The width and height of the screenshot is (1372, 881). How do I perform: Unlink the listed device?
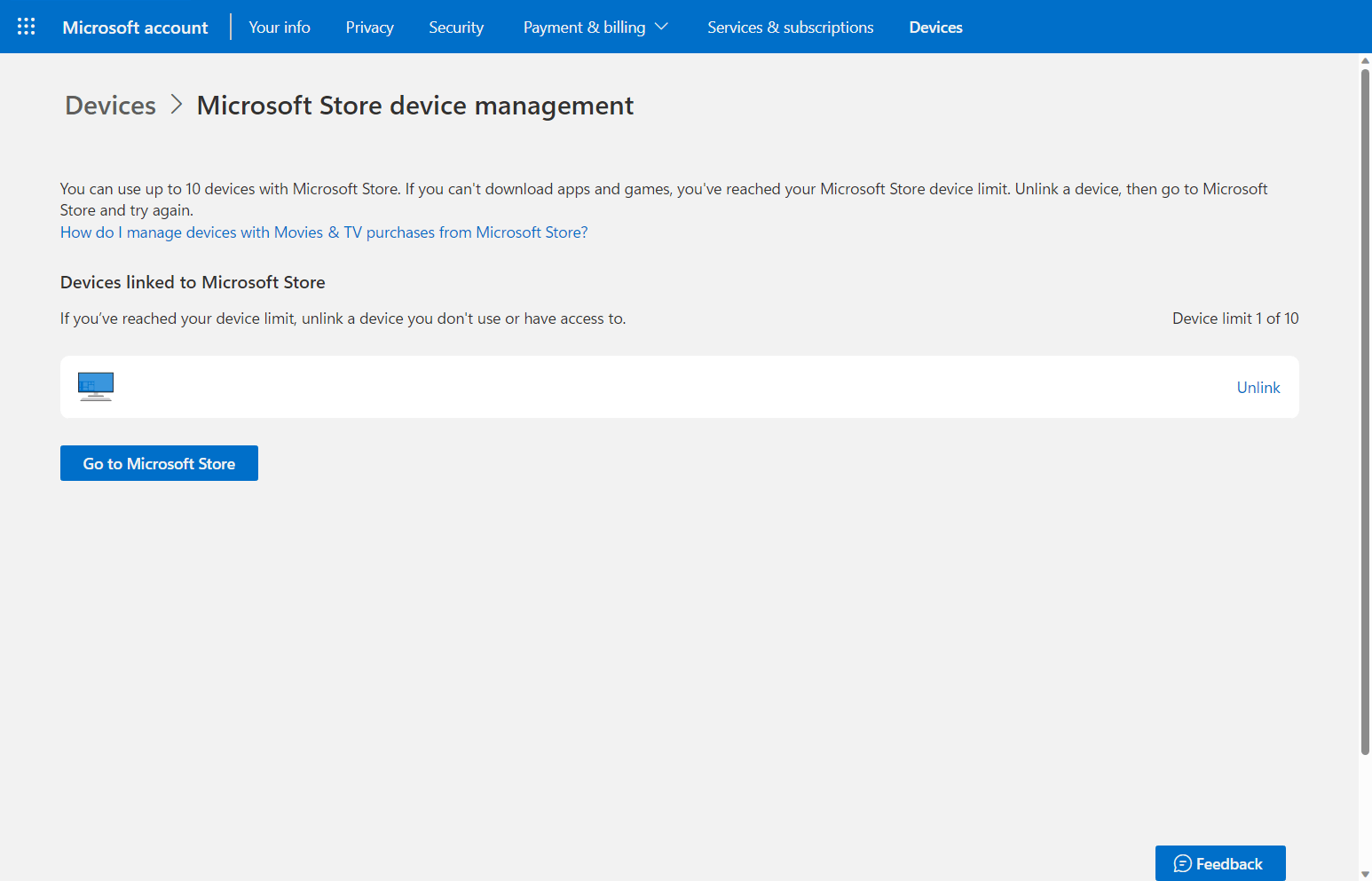tap(1258, 388)
